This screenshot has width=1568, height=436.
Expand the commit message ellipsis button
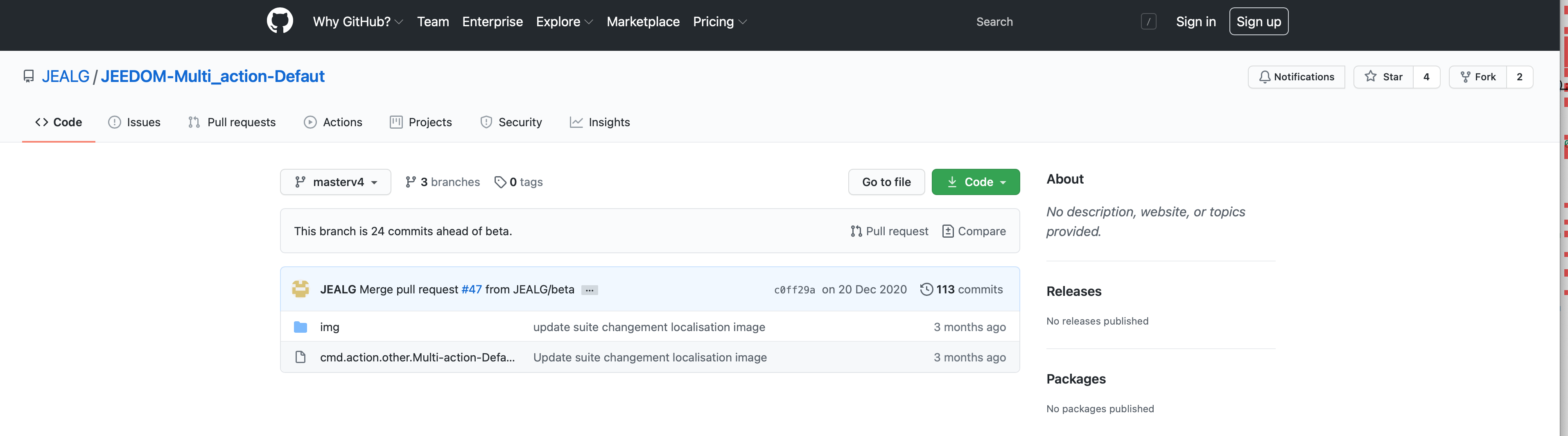[x=589, y=291]
